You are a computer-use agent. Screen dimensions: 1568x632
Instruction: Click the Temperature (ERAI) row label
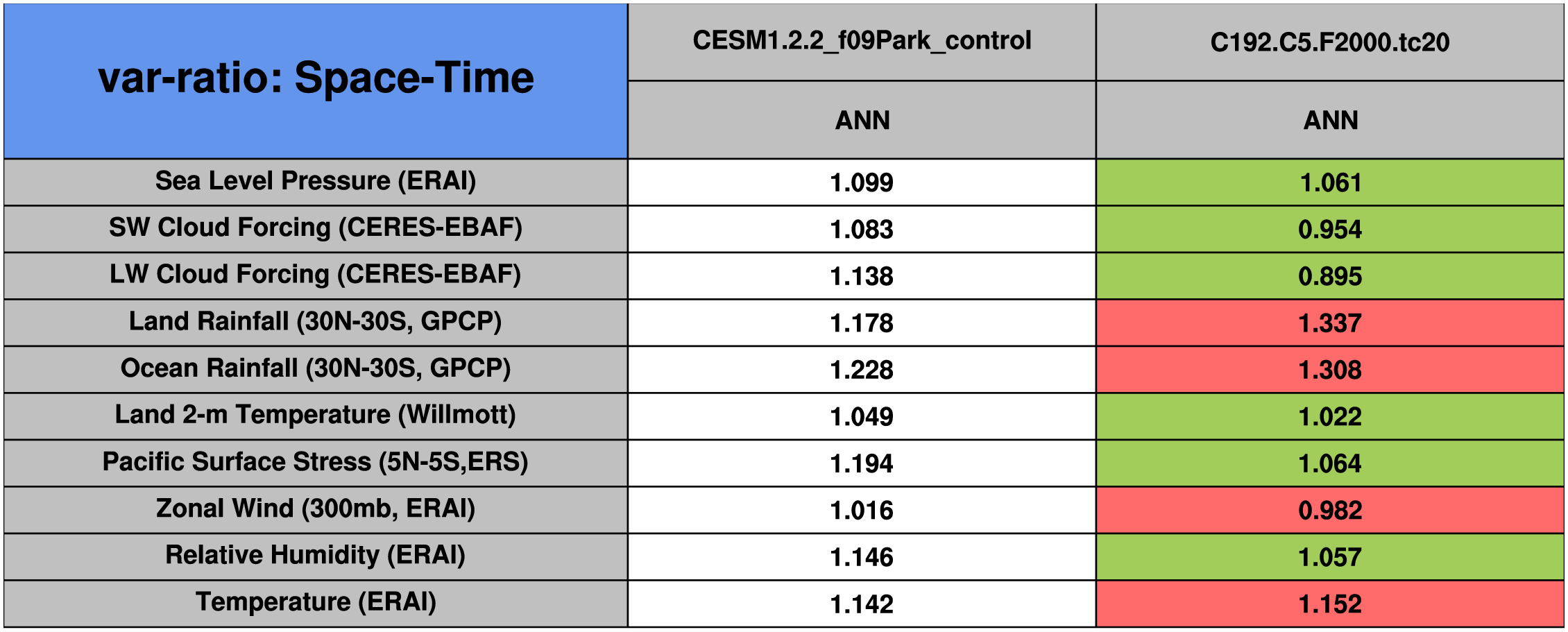316,602
